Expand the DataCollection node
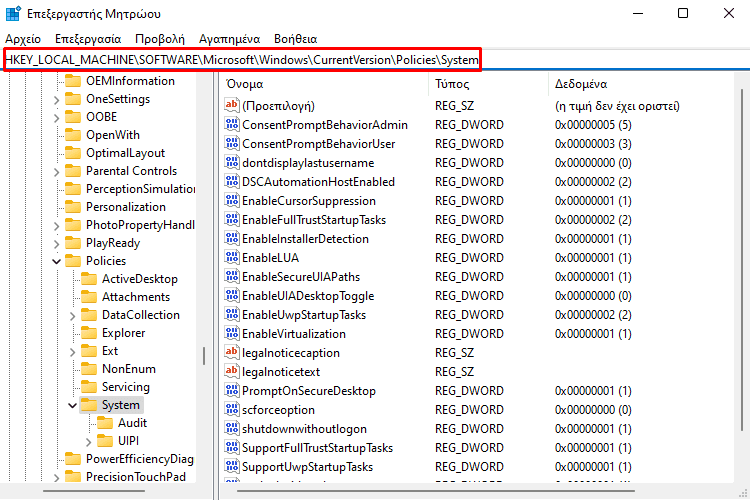750x500 pixels. coord(73,316)
